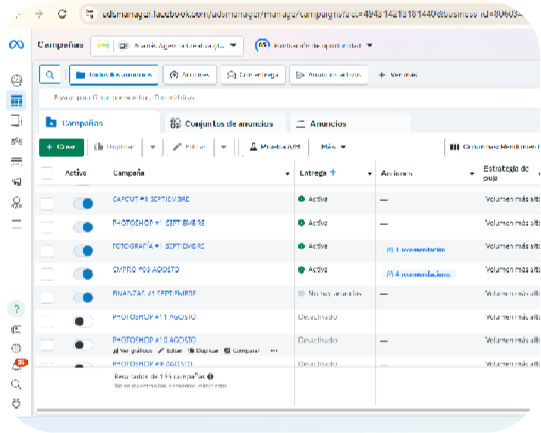Check the select-all header checkbox
This screenshot has width=541, height=433.
click(x=47, y=173)
